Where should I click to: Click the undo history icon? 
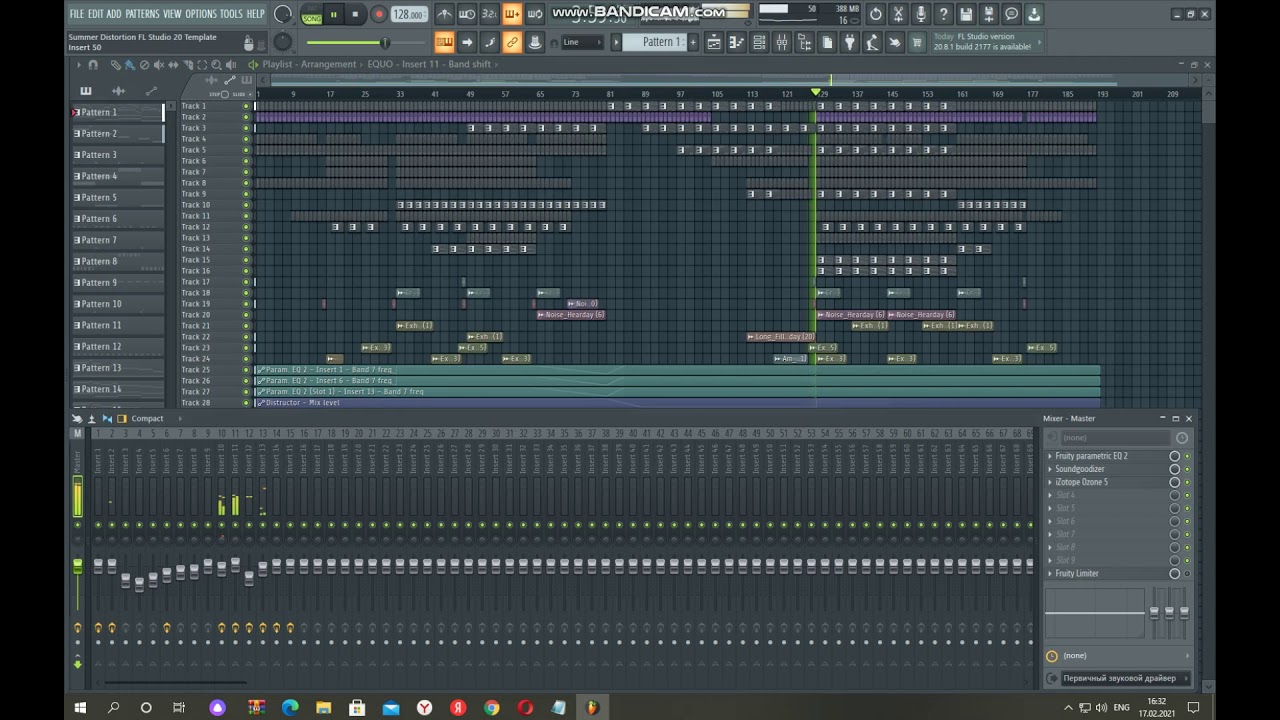(x=876, y=14)
